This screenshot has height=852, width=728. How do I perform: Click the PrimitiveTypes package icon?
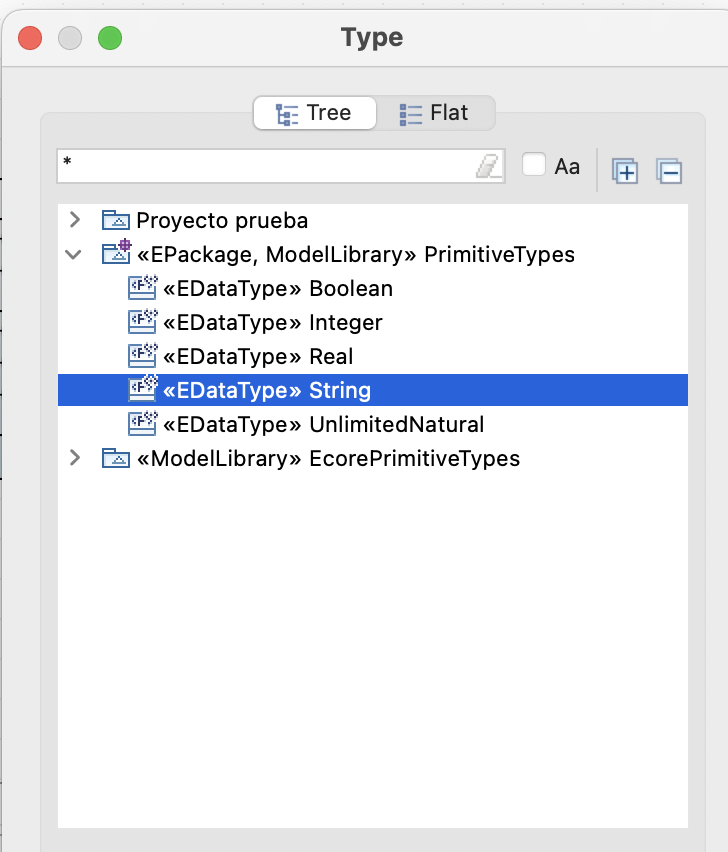tap(116, 254)
